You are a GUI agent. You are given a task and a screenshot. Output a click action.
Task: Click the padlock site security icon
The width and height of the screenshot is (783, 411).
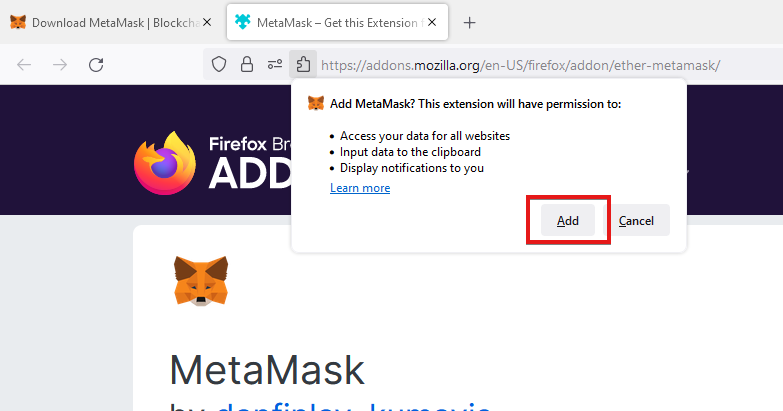pos(247,64)
